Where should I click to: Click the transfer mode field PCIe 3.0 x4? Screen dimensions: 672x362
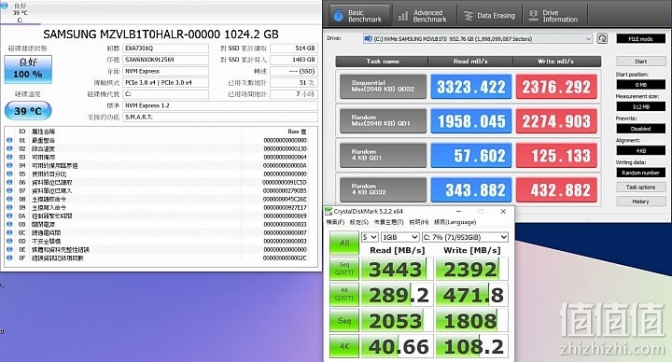pyautogui.click(x=165, y=82)
